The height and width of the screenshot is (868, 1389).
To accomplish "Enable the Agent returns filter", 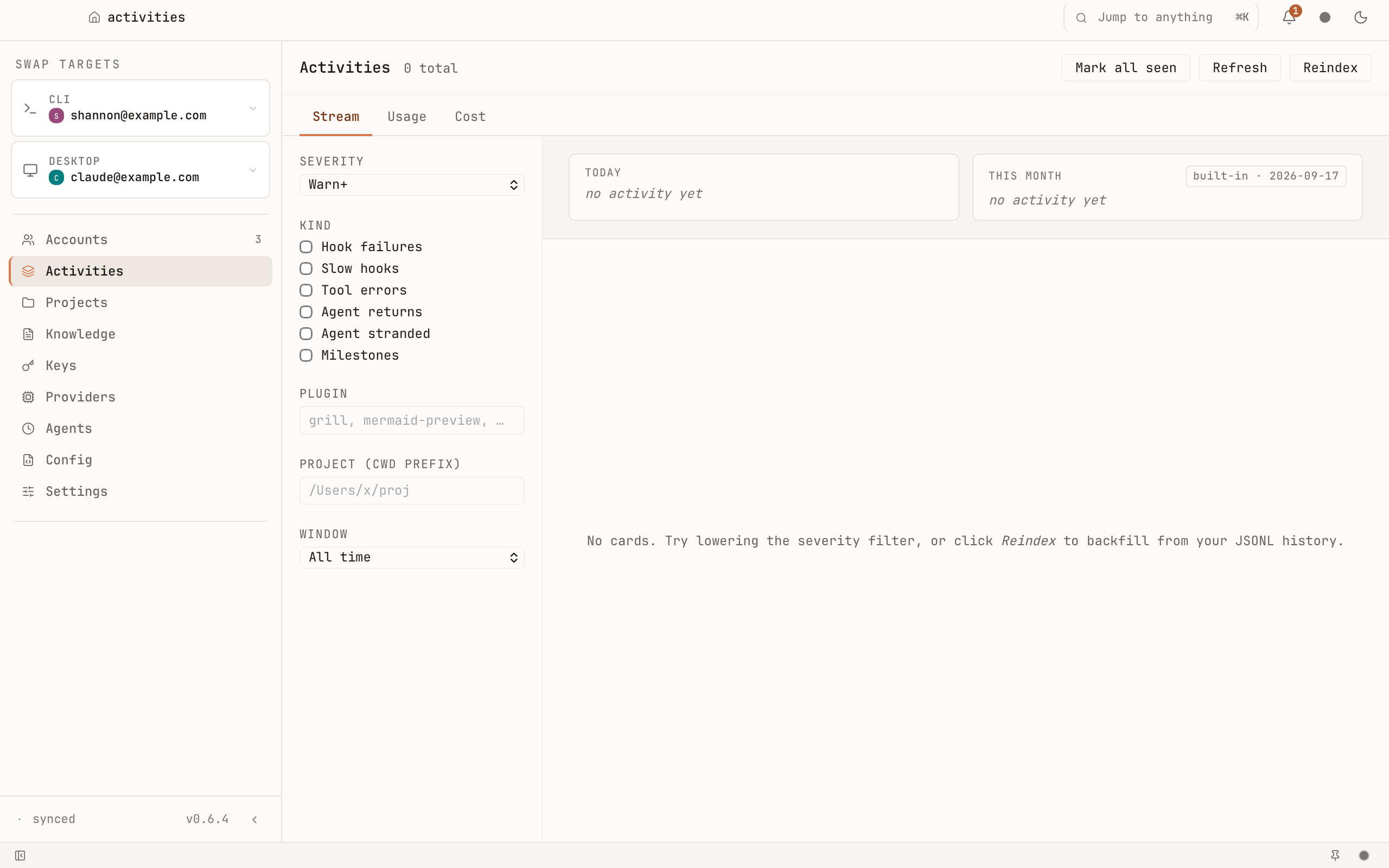I will (x=306, y=312).
